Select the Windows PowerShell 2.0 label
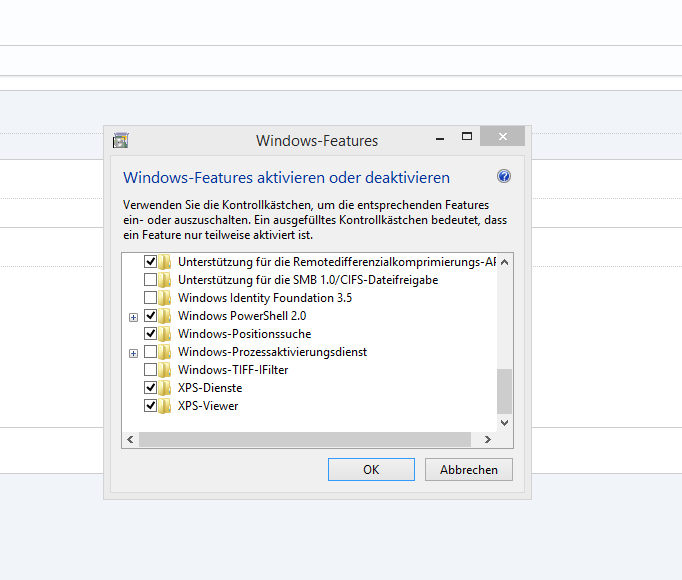Screen dimensions: 682x580 click(242, 316)
